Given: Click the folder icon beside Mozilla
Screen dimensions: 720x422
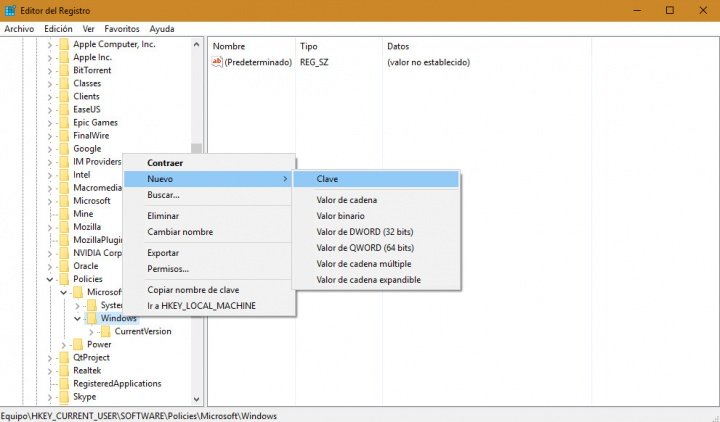Looking at the screenshot, I should click(x=64, y=227).
